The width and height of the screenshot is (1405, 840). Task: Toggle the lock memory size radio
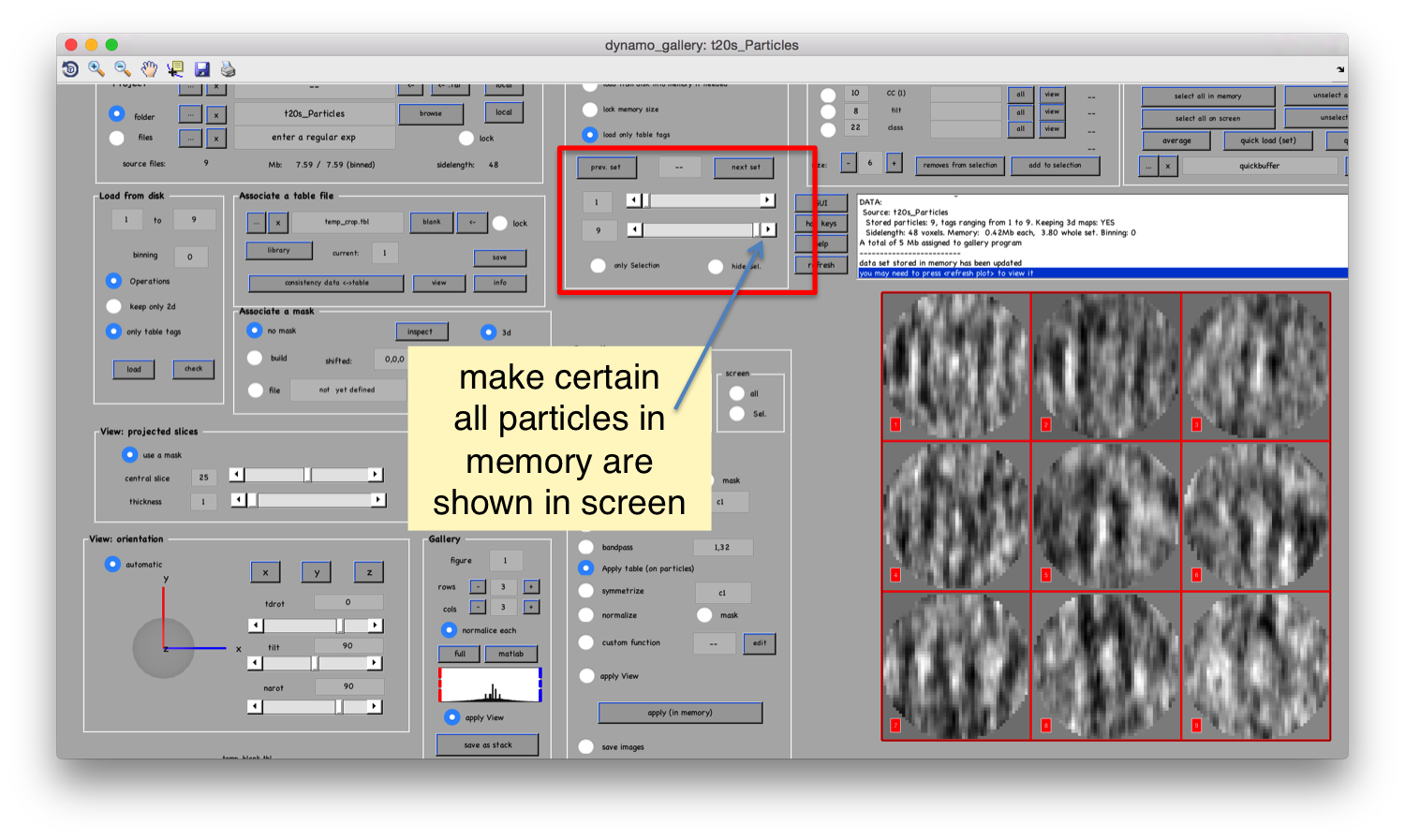coord(590,110)
